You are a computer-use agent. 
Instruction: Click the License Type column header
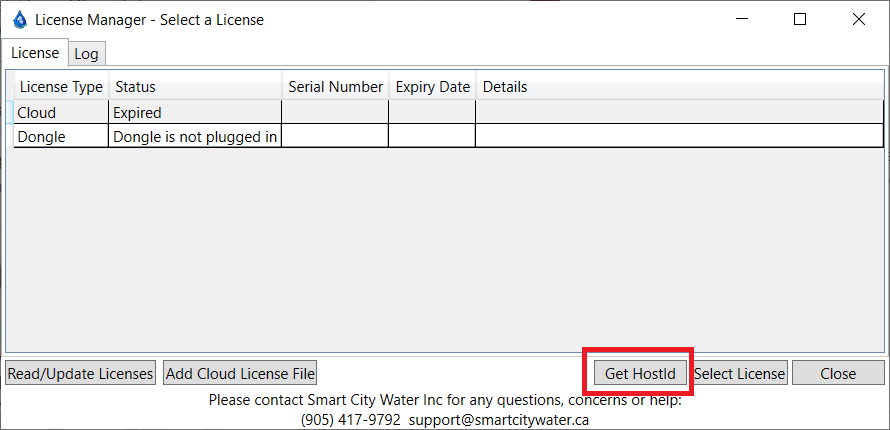point(61,87)
